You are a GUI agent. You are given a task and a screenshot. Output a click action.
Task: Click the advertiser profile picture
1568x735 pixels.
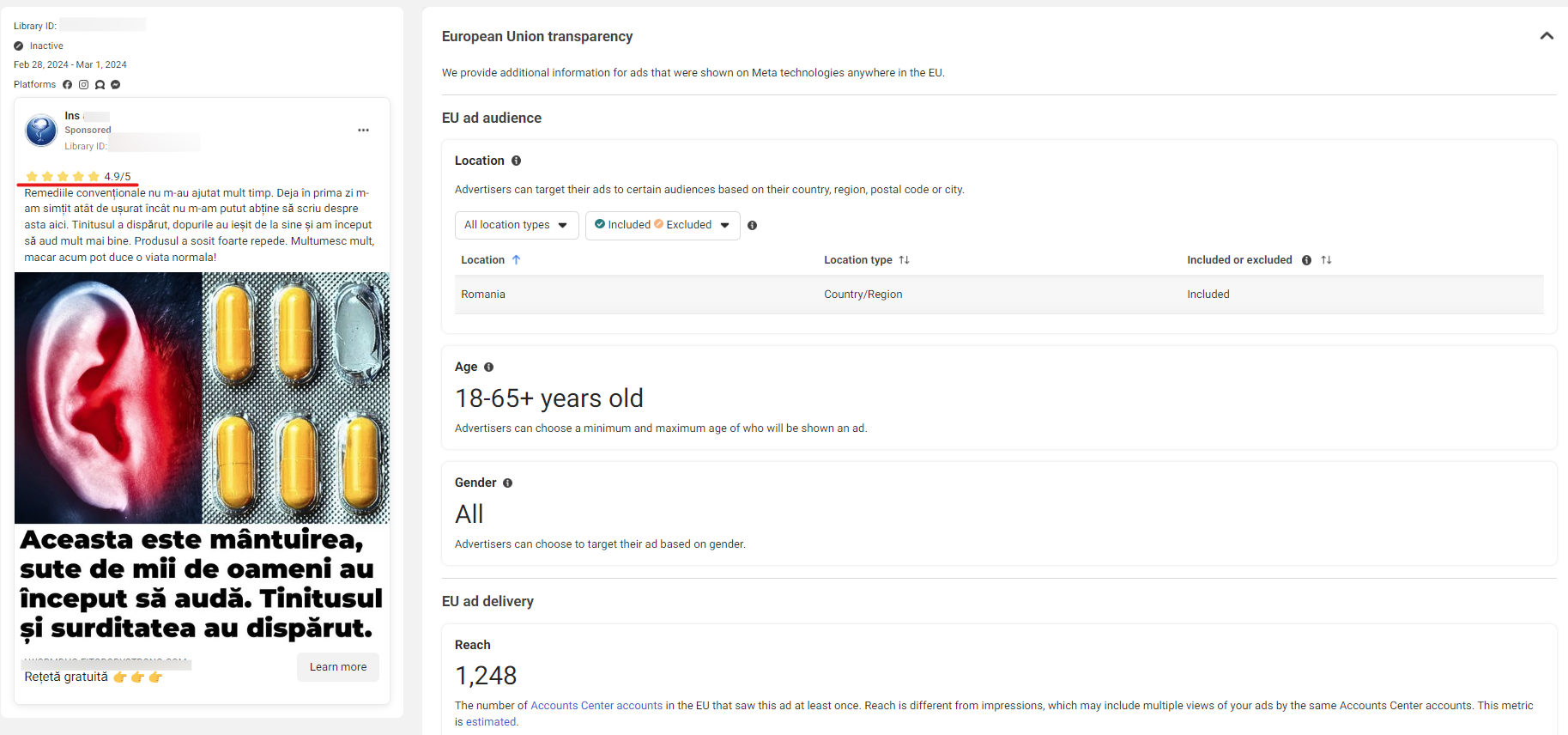(x=41, y=131)
